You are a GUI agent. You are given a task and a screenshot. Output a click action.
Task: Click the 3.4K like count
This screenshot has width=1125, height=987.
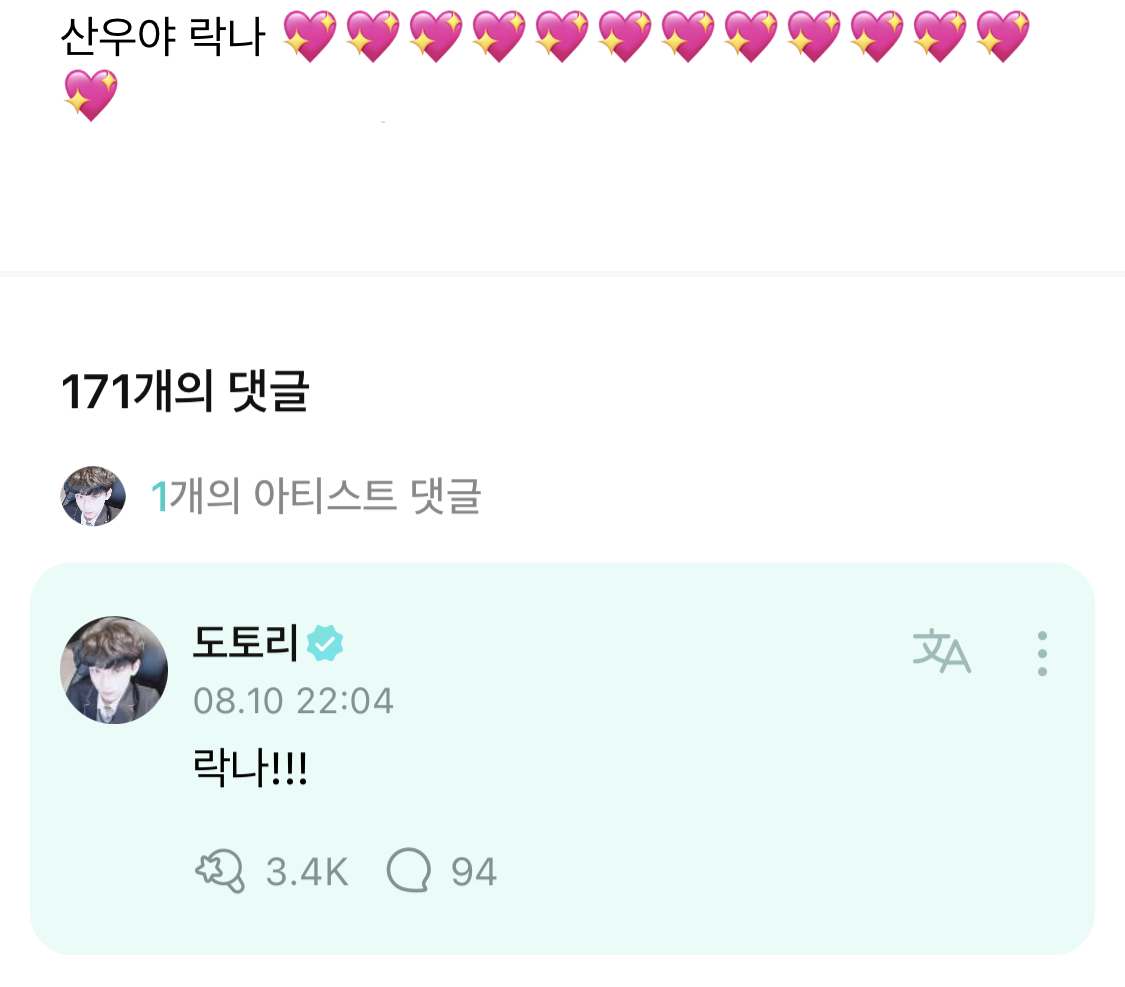pyautogui.click(x=307, y=872)
